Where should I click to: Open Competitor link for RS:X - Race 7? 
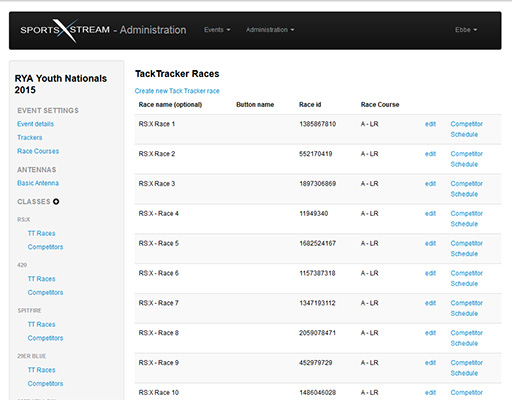click(467, 303)
